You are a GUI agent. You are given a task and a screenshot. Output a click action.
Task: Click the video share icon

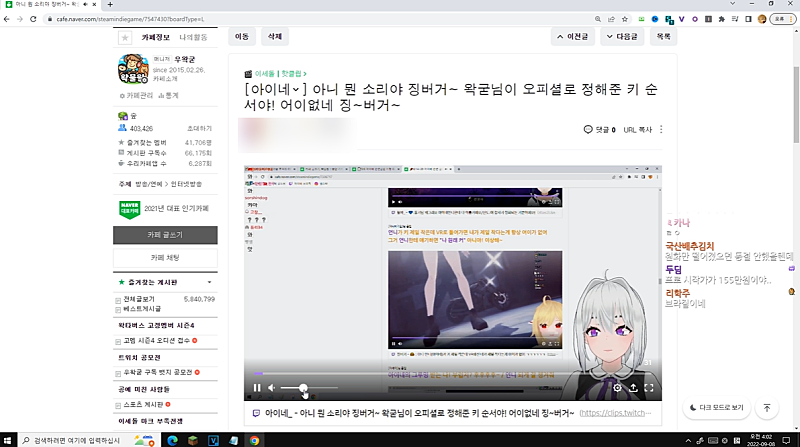coord(633,387)
